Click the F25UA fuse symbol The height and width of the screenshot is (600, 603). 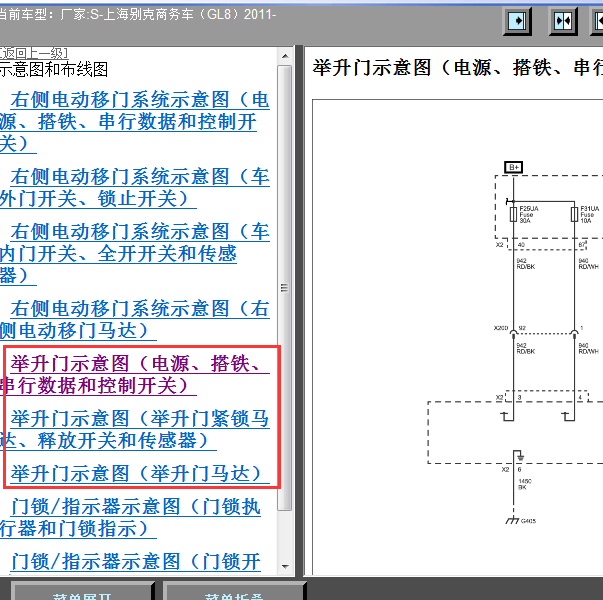tap(513, 215)
